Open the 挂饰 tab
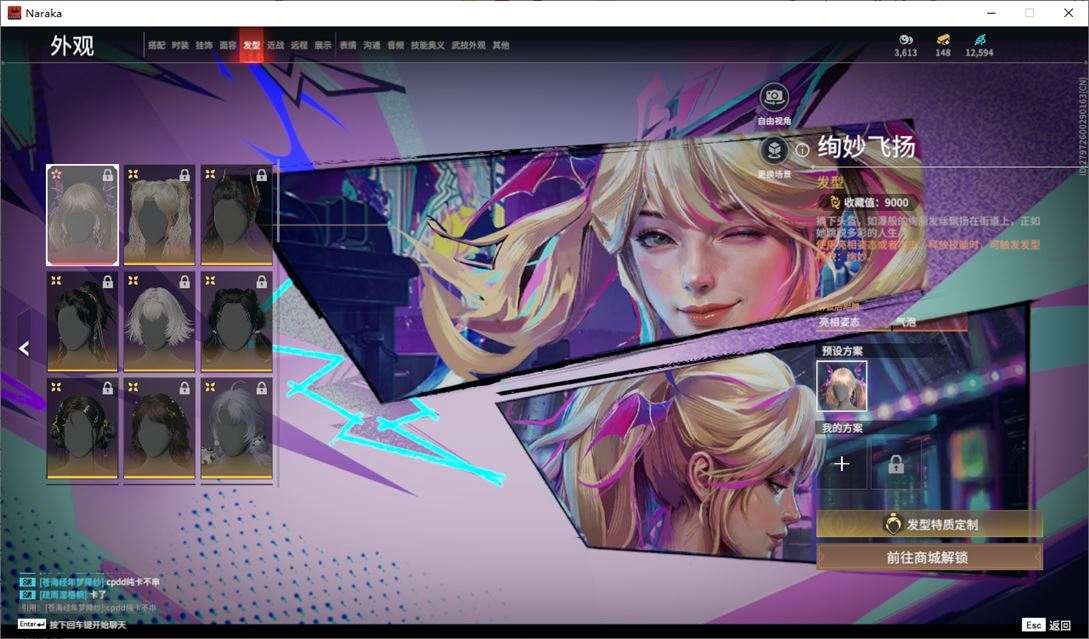 pos(203,45)
